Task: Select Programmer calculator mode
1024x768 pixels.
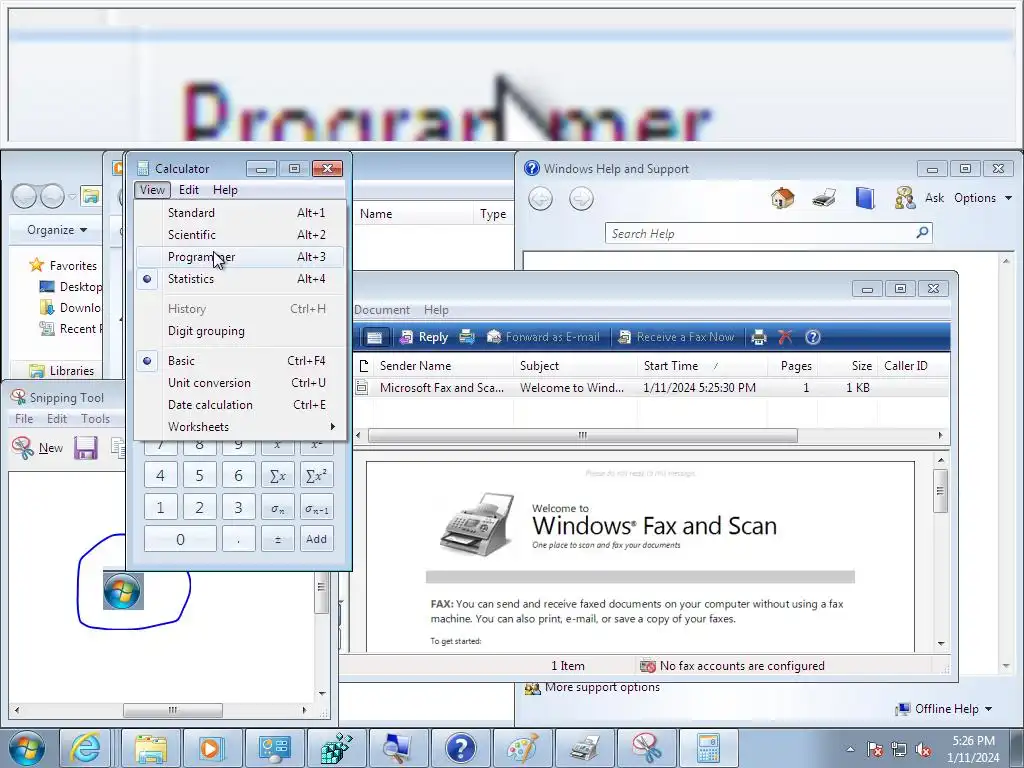Action: pos(239,257)
